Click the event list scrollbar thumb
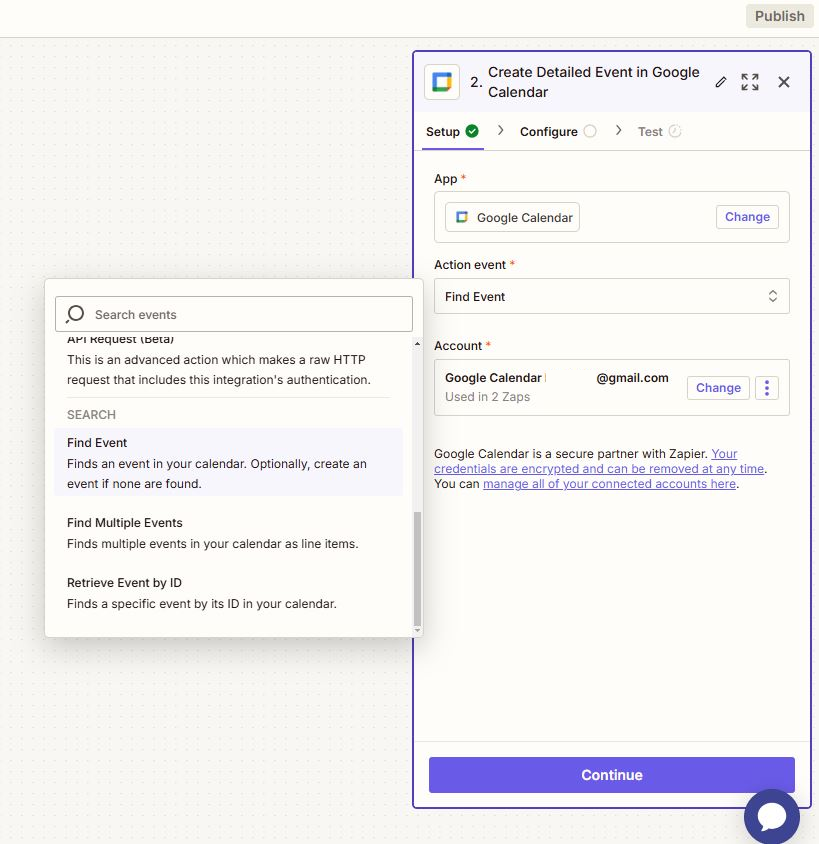Screen dimensions: 819x844 tap(417, 567)
